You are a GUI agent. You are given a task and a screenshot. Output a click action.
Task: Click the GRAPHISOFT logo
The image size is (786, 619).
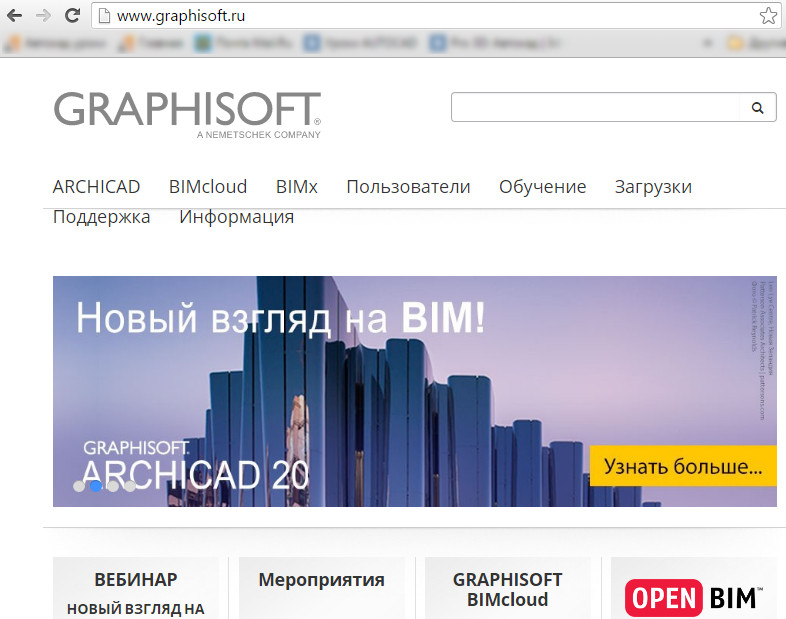click(x=187, y=115)
